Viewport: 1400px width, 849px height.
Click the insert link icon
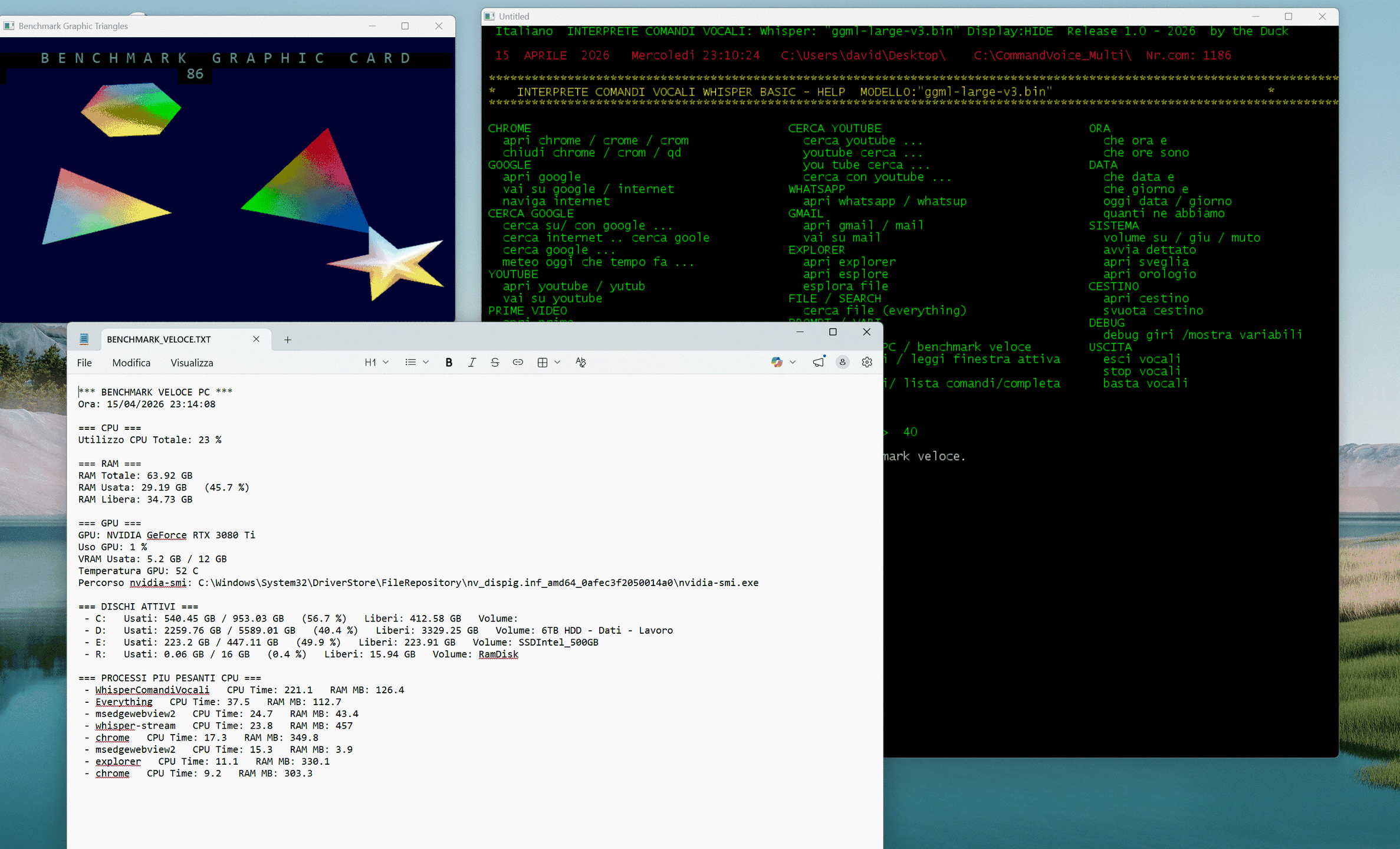[x=518, y=363]
